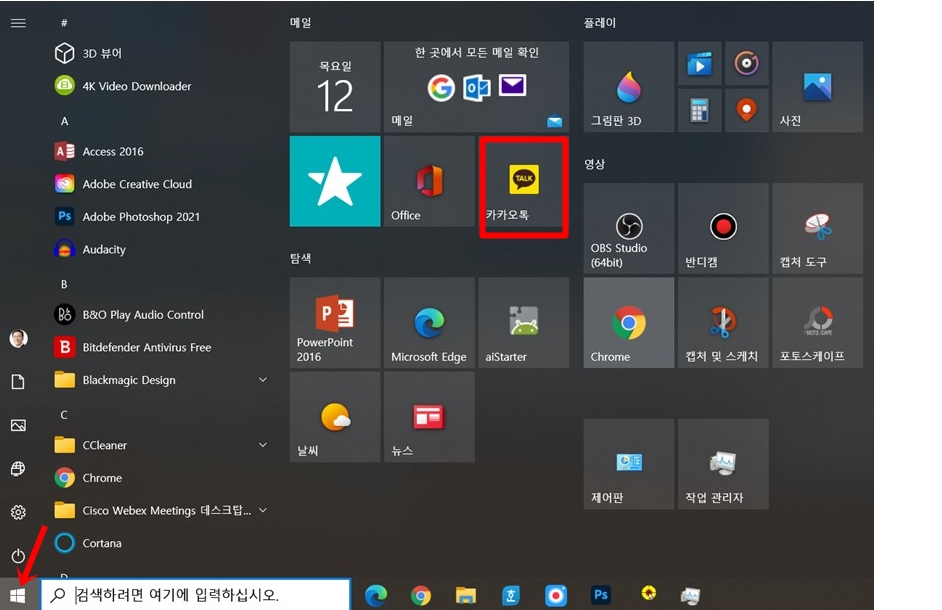This screenshot has height=610, width=942.
Task: Launch PowerPoint 2016 tile
Action: click(335, 323)
